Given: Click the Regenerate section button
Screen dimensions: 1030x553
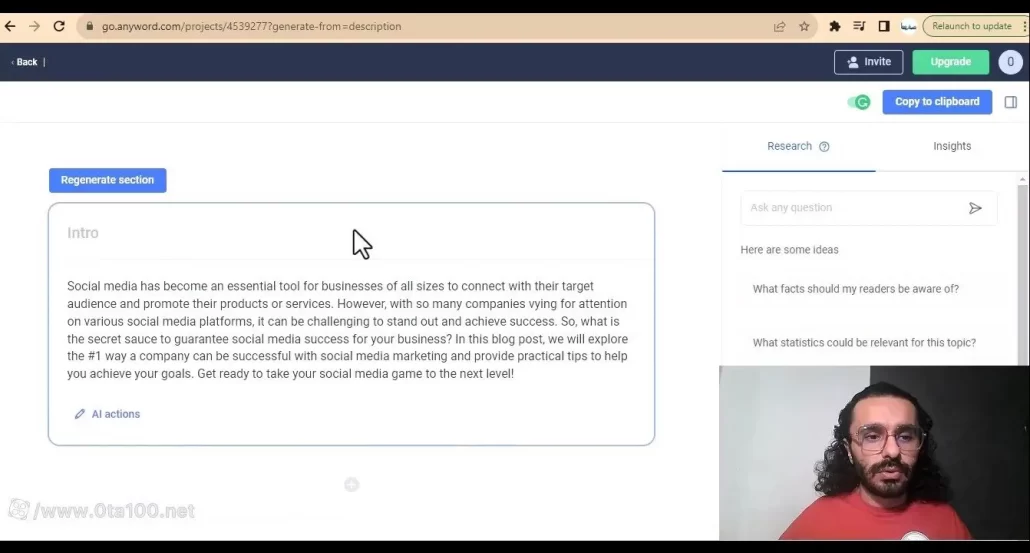Looking at the screenshot, I should click(x=108, y=180).
